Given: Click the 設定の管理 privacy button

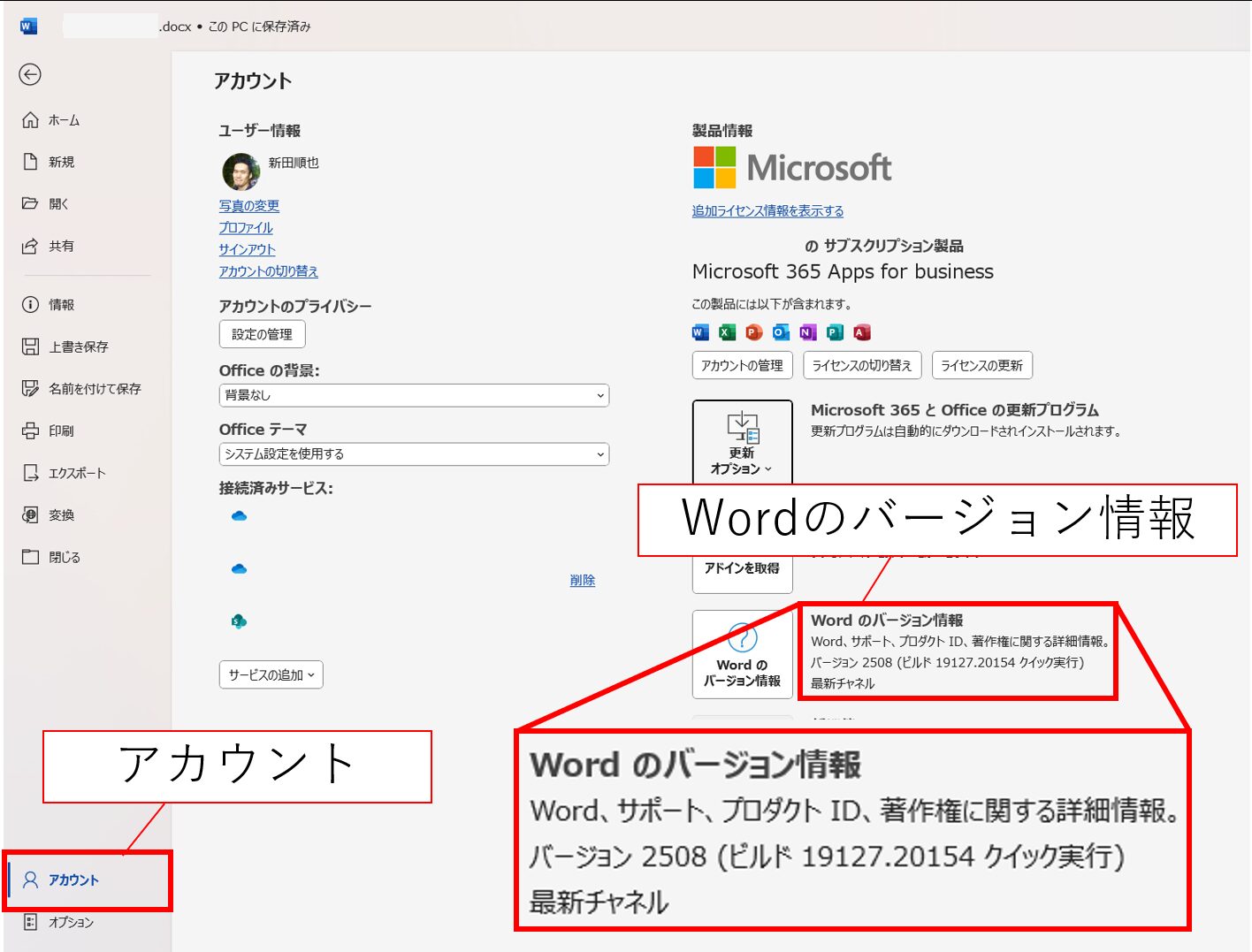Looking at the screenshot, I should 262,334.
